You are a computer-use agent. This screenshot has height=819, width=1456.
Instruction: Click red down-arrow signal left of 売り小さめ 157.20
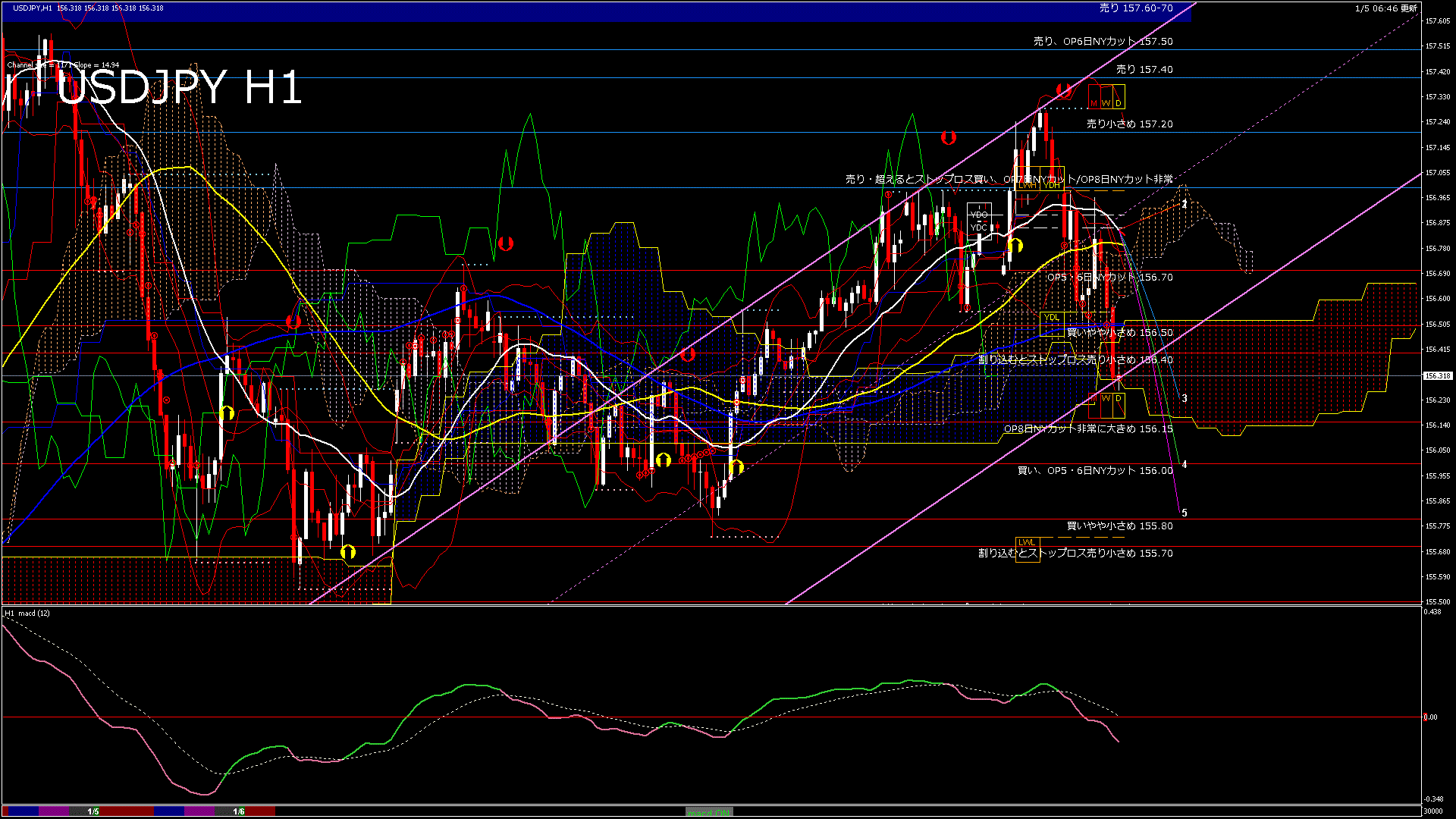(x=948, y=138)
